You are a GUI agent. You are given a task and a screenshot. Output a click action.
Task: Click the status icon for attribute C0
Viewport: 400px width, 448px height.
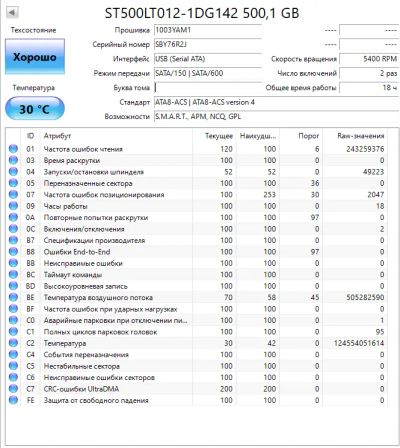coord(13,320)
